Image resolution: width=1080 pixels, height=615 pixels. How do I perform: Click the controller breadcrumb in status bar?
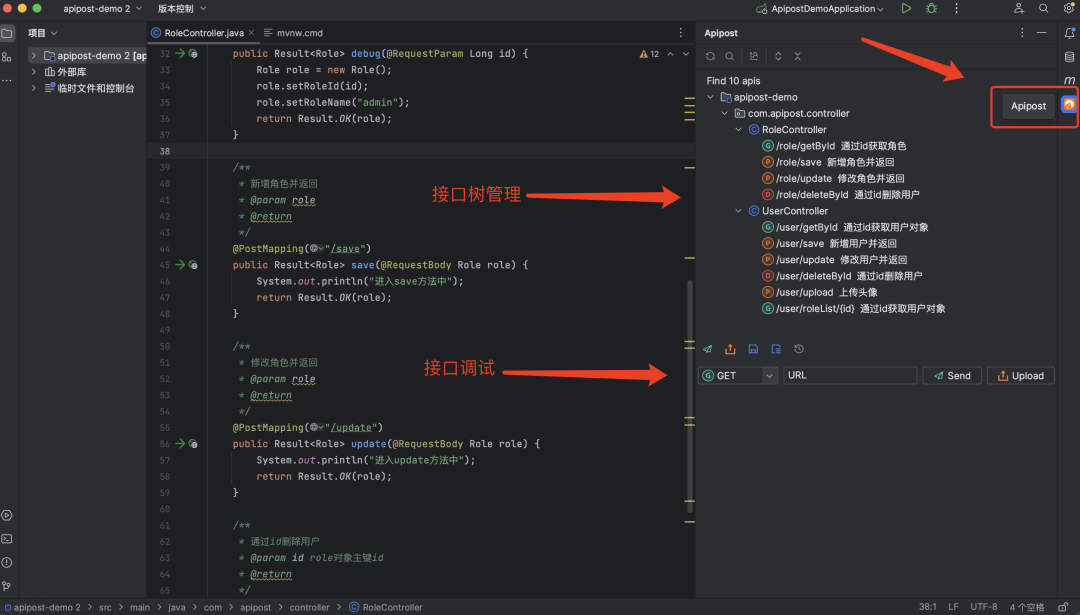pyautogui.click(x=309, y=607)
